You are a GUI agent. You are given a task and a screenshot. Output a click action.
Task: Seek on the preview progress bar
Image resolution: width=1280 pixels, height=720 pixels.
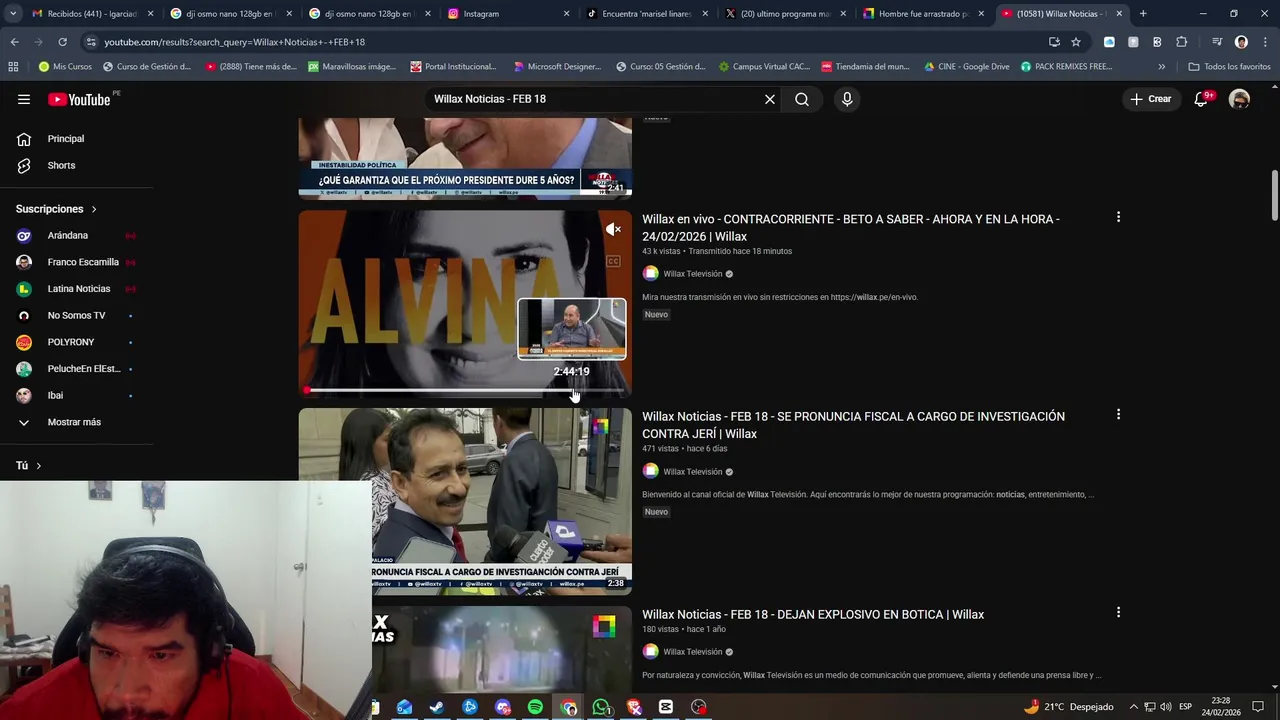465,390
